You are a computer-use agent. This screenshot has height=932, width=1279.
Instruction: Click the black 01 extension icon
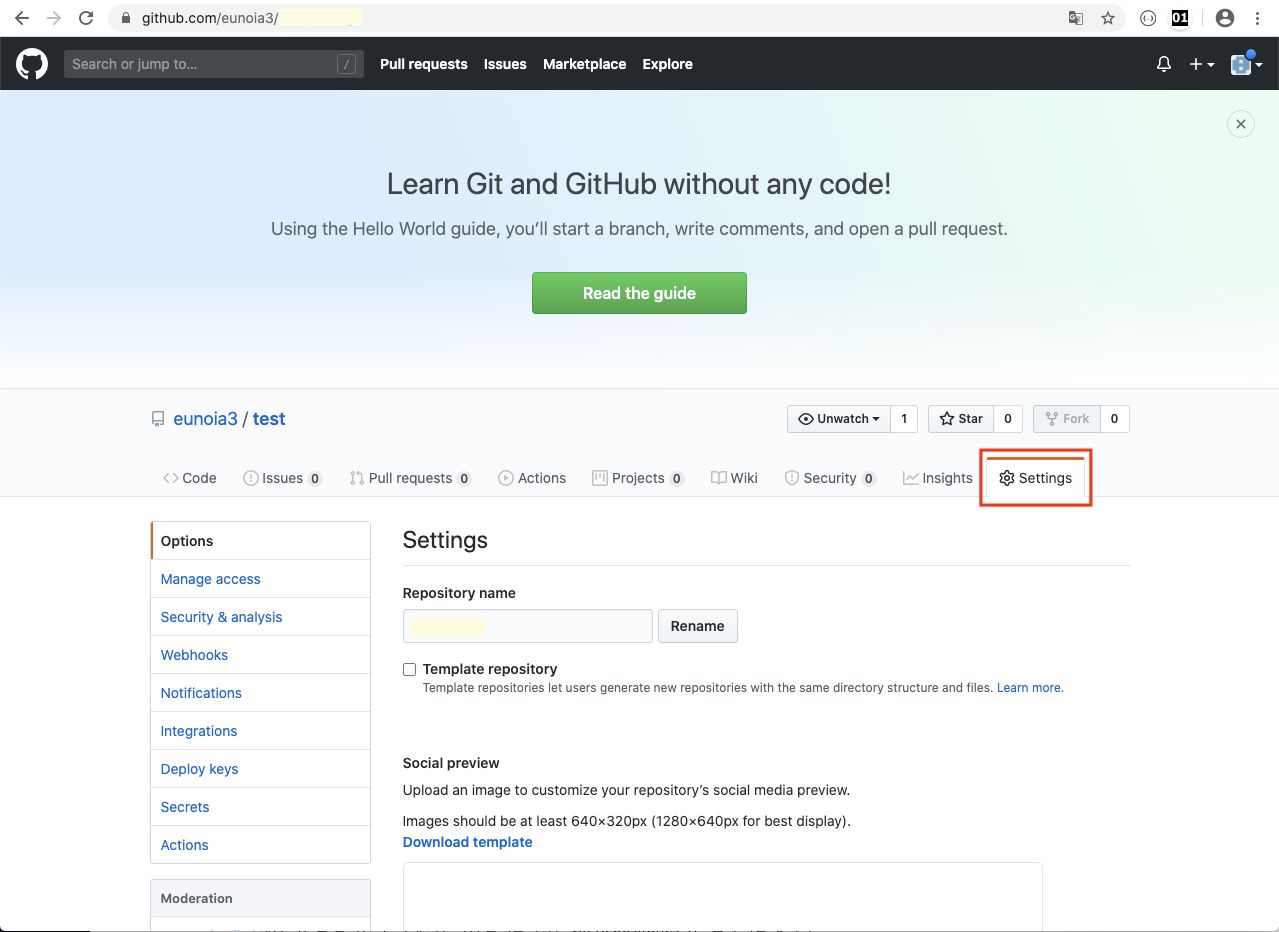(1181, 18)
